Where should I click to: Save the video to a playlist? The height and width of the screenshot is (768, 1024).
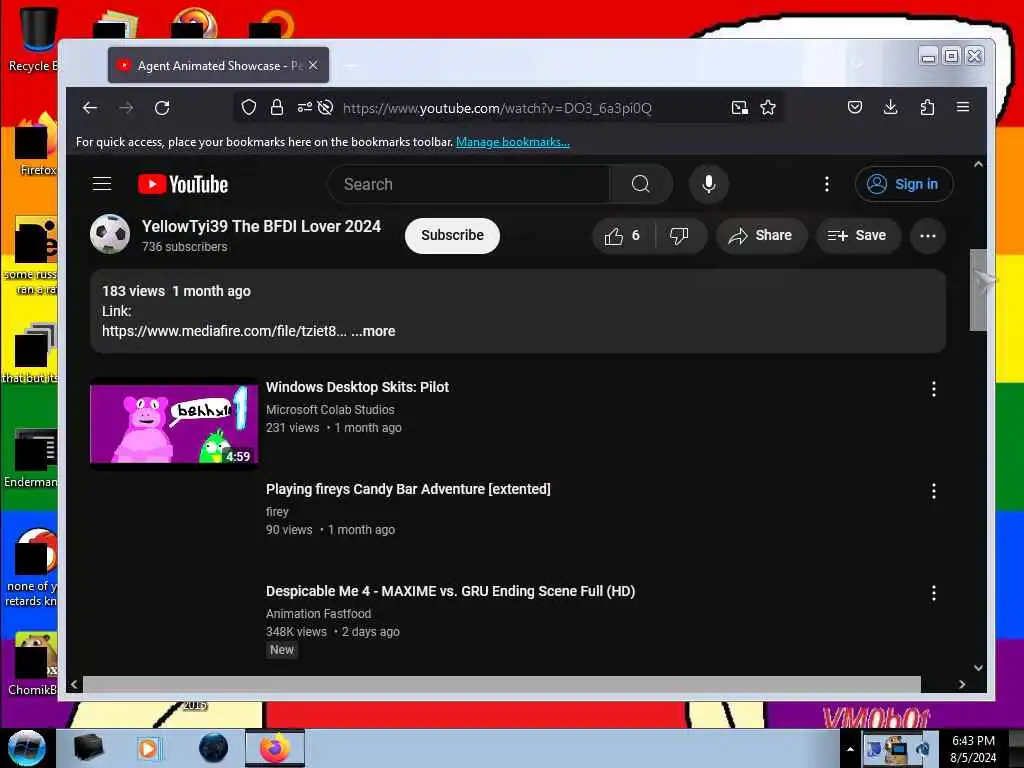858,236
